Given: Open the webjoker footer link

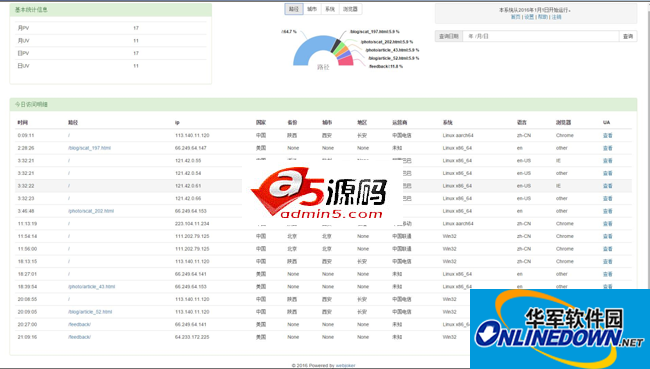Looking at the screenshot, I should [x=345, y=366].
